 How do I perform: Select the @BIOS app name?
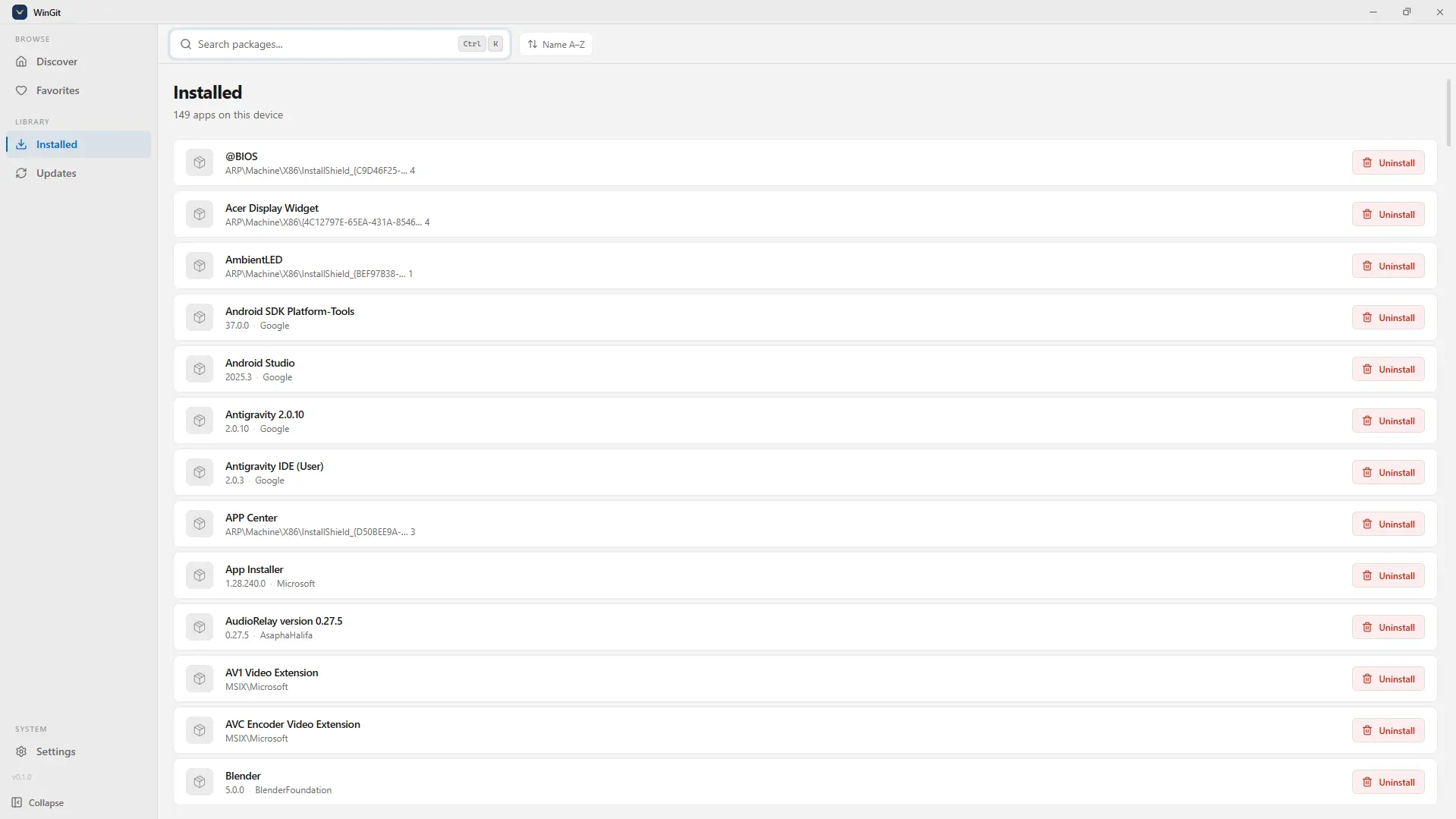click(241, 156)
